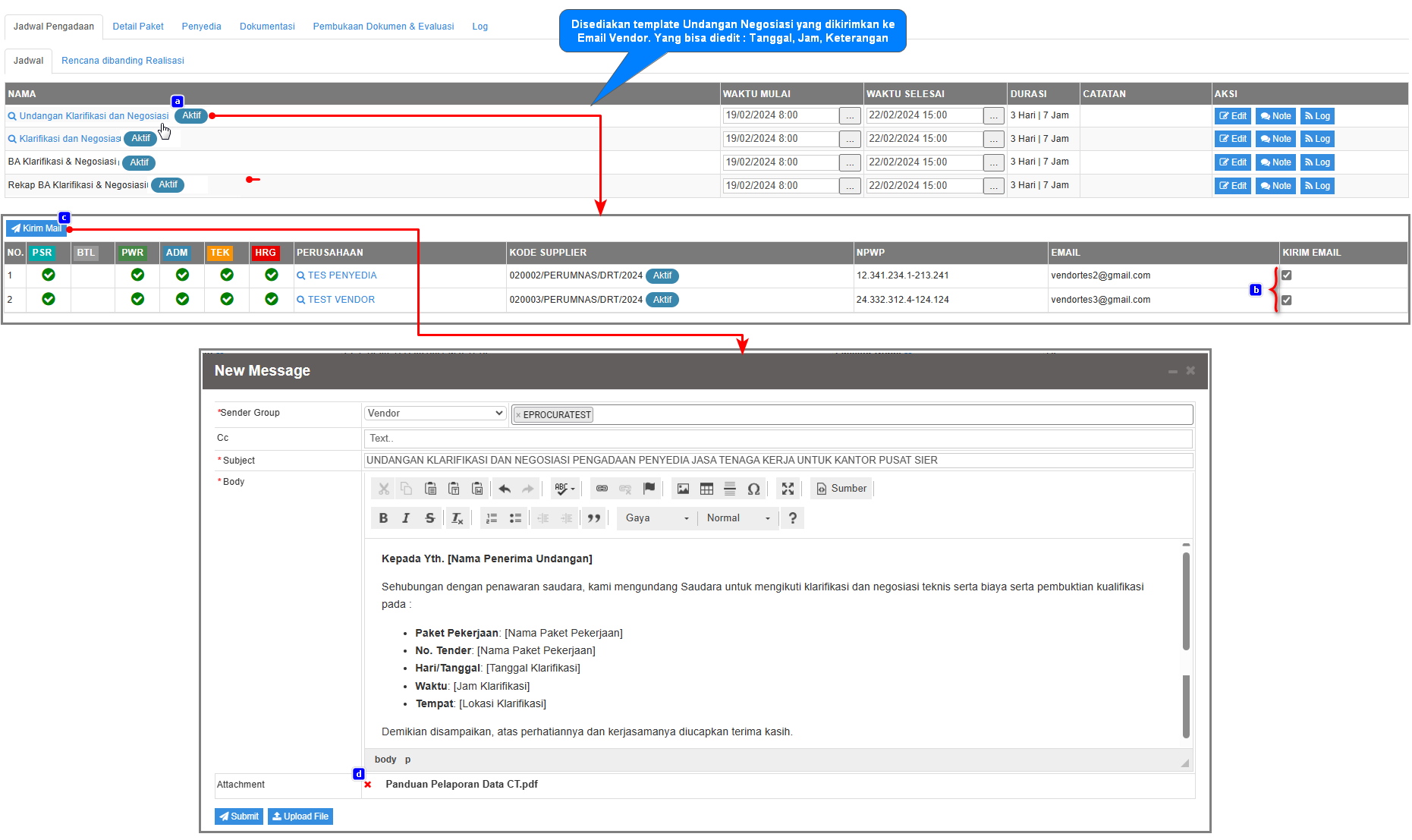Open the Undangan Klarifikasi dan Negosiasi link

pos(93,116)
